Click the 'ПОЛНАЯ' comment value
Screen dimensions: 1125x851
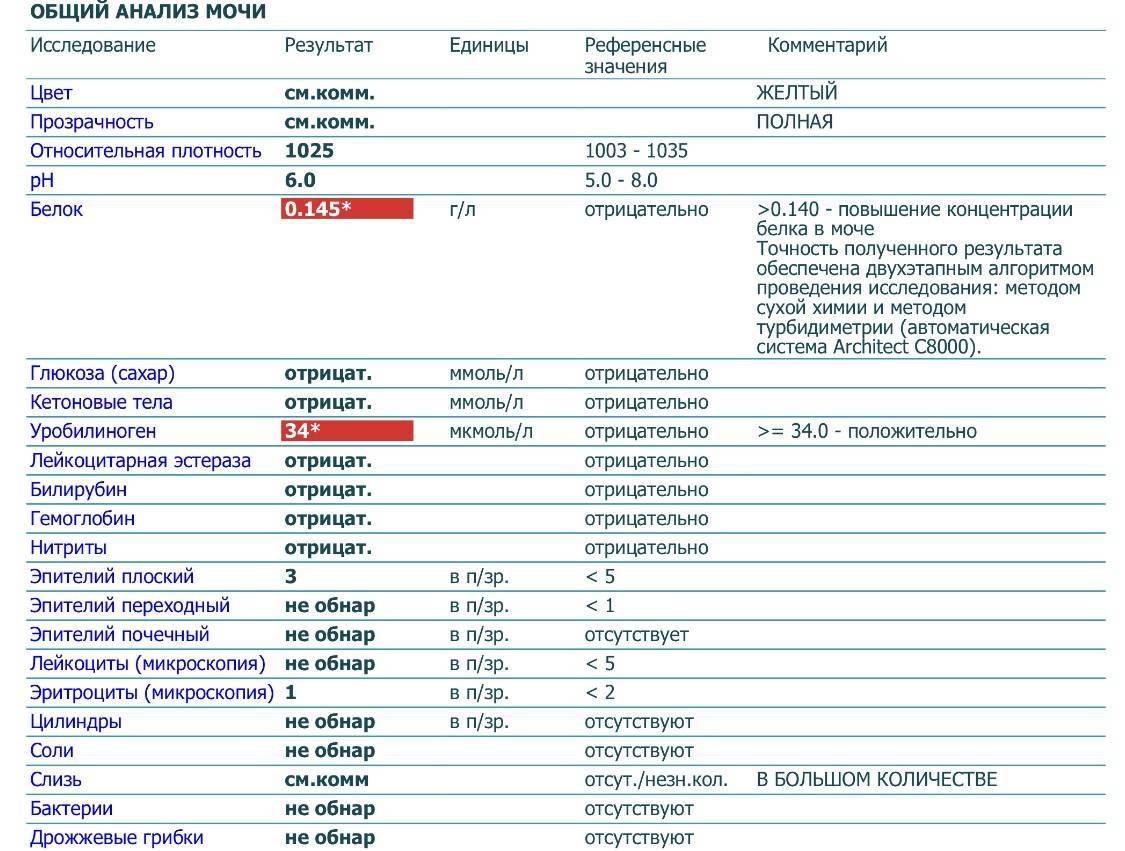(794, 122)
